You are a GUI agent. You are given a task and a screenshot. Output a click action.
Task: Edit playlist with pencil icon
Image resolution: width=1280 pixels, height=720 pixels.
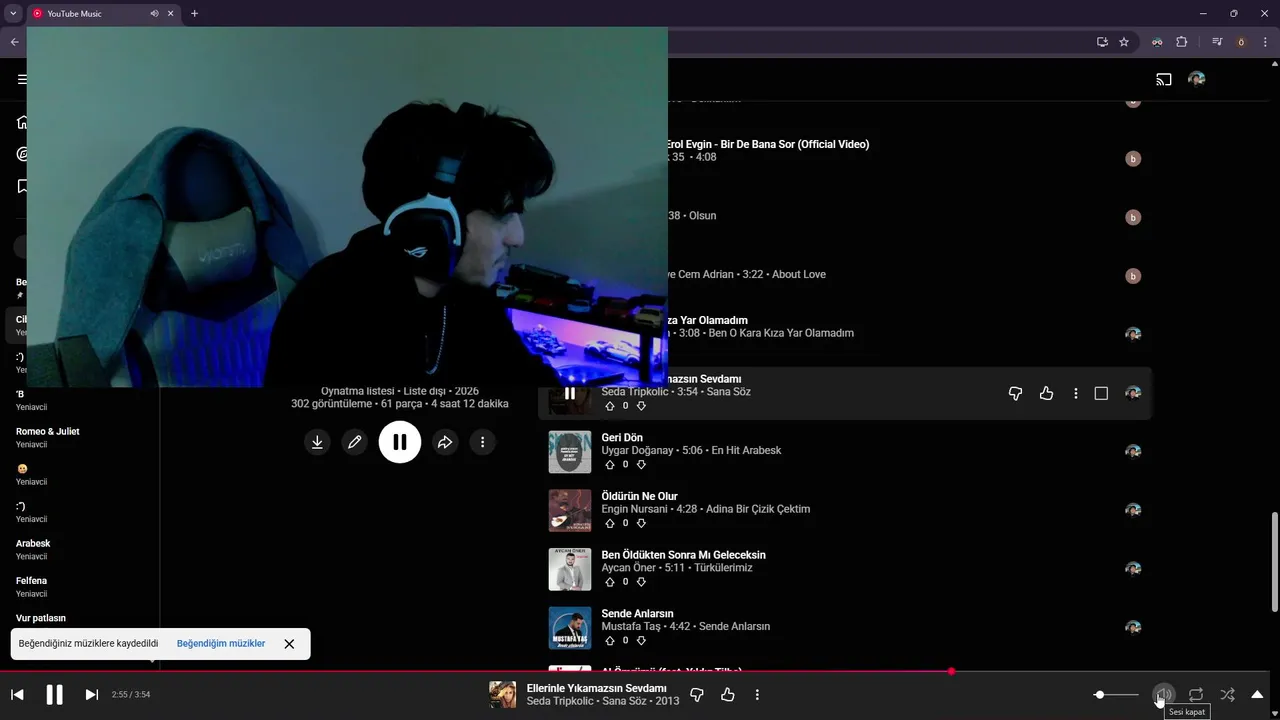pyautogui.click(x=354, y=442)
